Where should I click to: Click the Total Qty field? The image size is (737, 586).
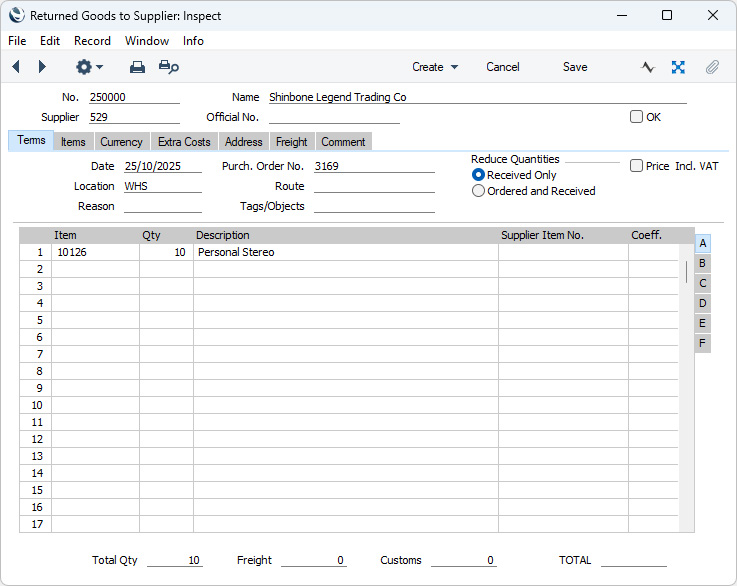[175, 560]
